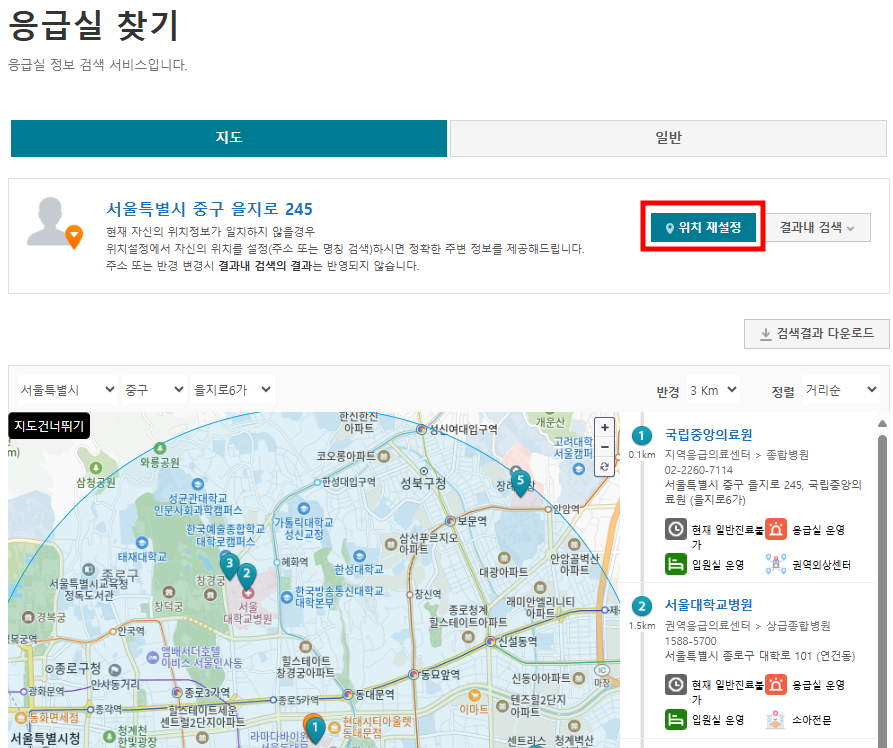Click phone number 1588-5700

point(690,641)
